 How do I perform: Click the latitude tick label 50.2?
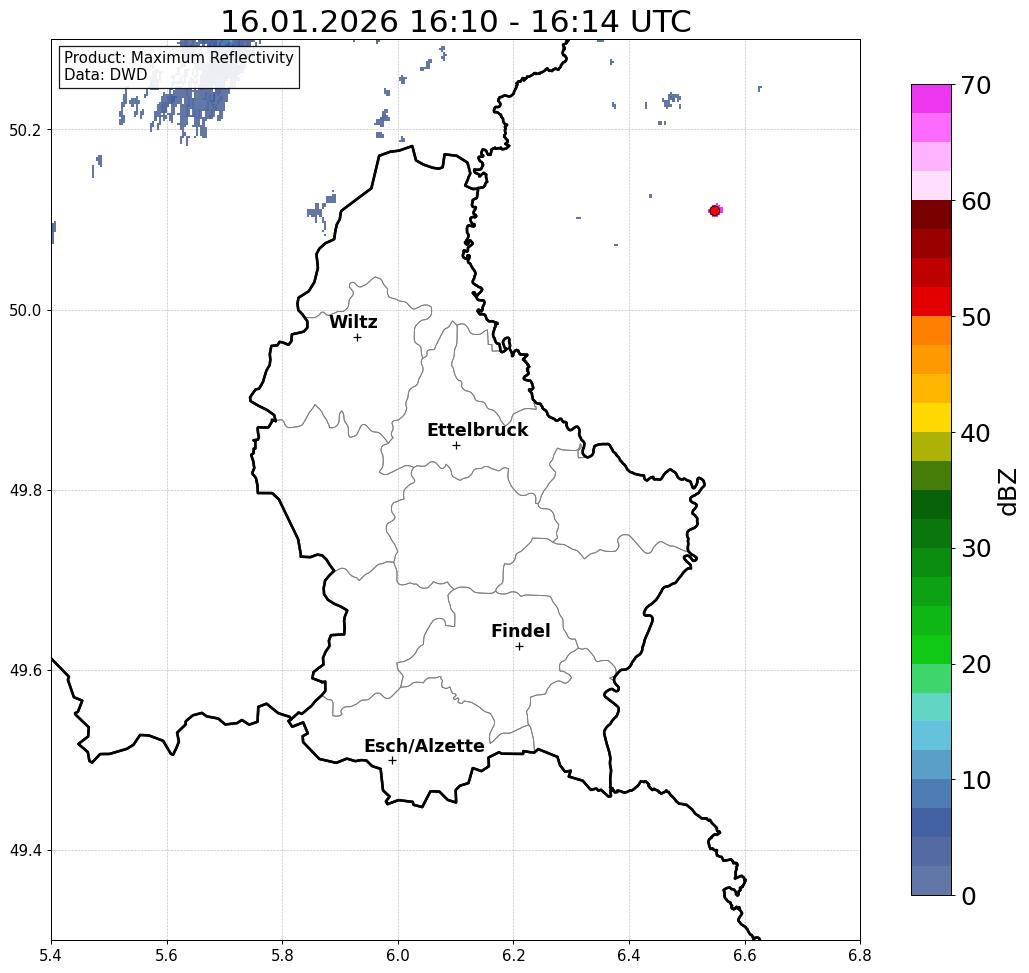(25, 130)
